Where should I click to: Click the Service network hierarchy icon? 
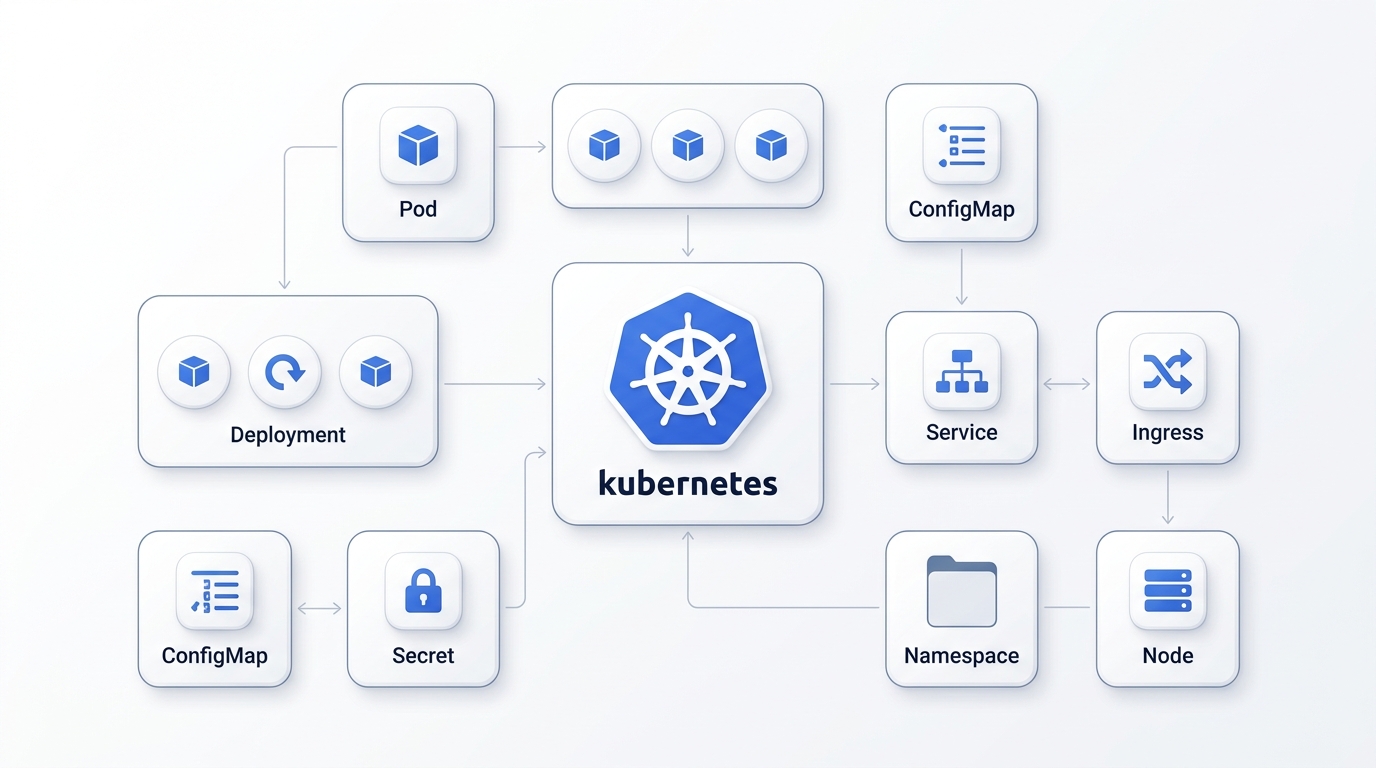[x=961, y=372]
